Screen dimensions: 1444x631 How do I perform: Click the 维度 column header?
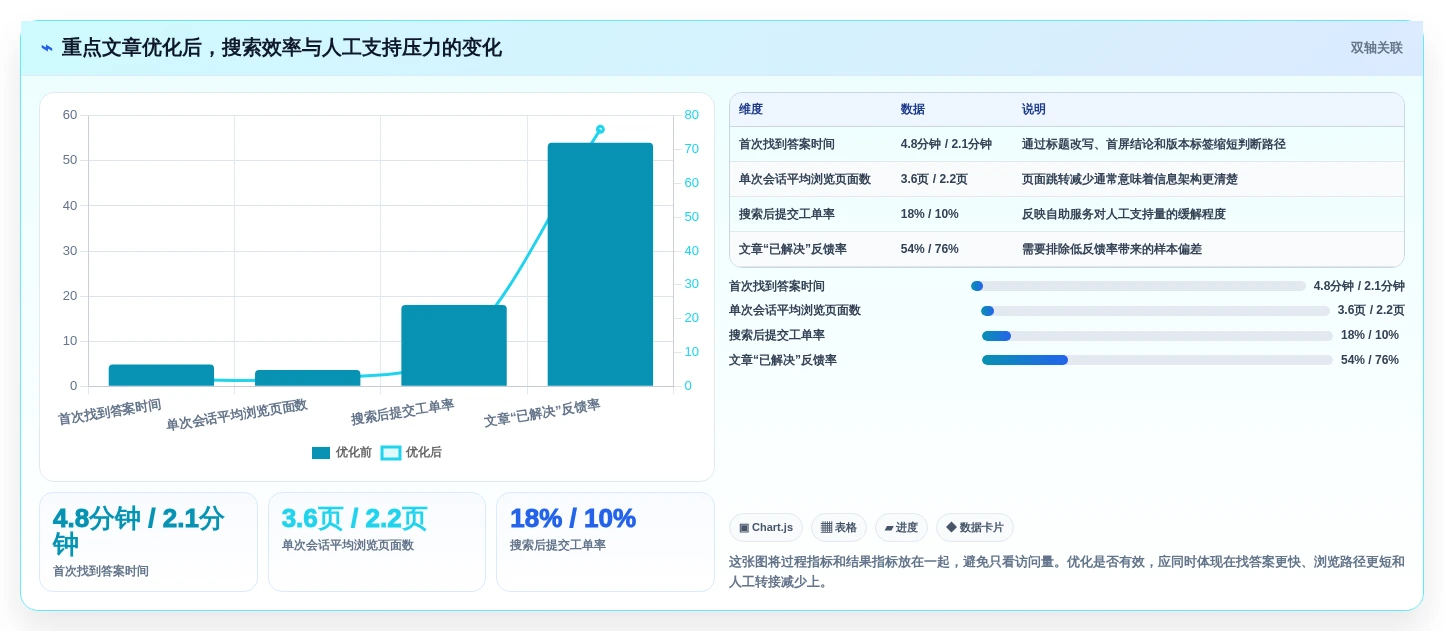click(751, 110)
